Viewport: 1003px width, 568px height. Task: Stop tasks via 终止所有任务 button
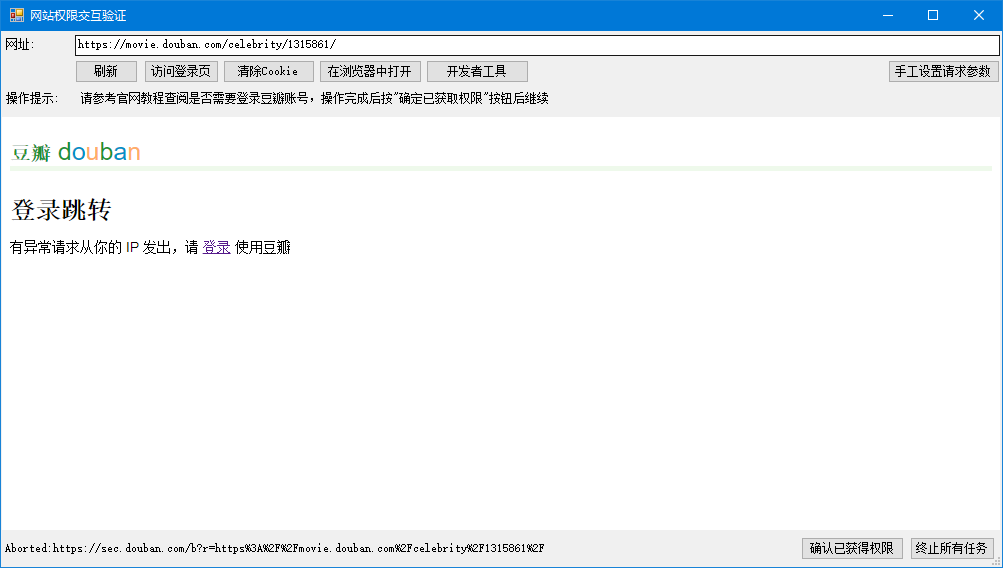tap(952, 548)
